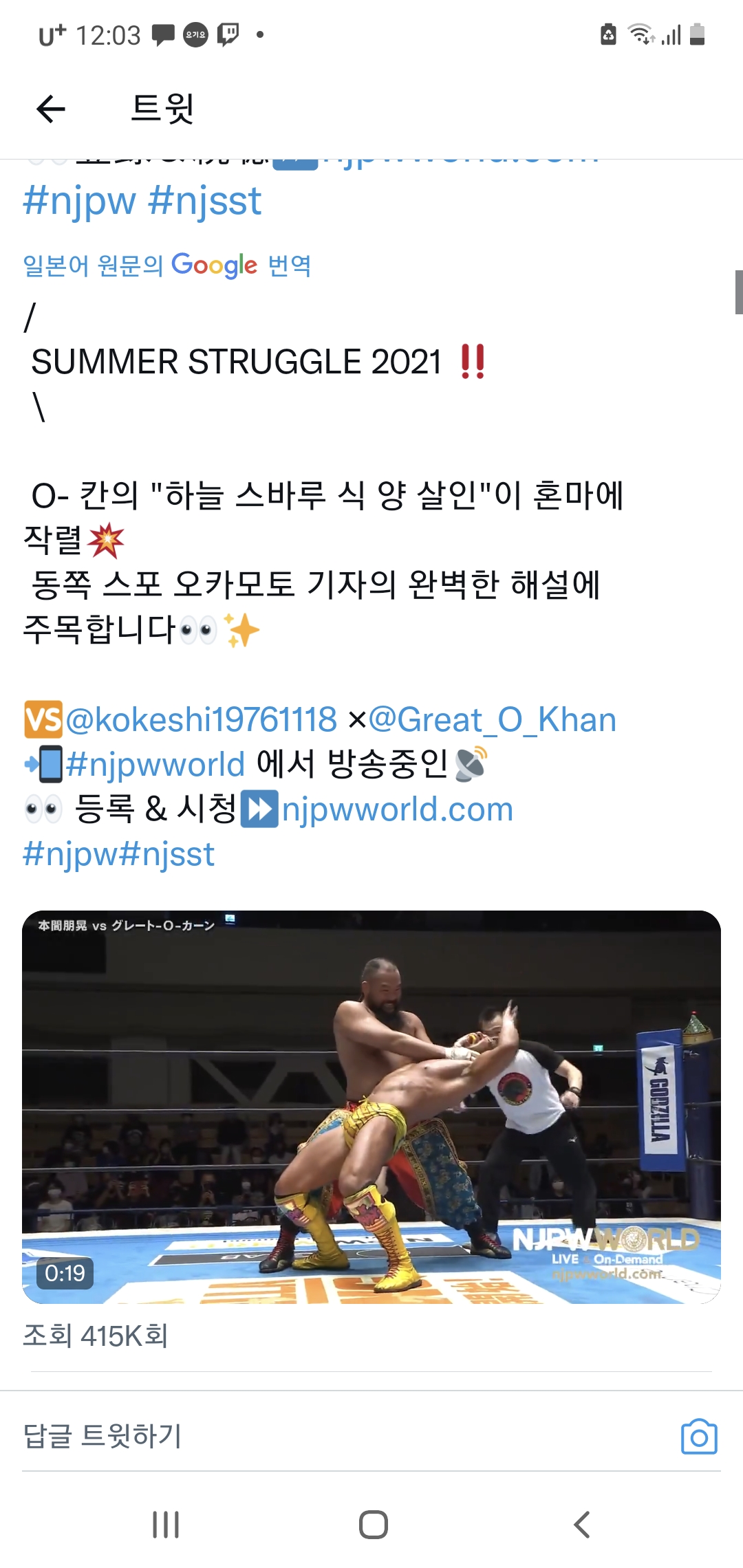The height and width of the screenshot is (1568, 743).
Task: Tap Android back navigation chevron
Action: pos(582,1525)
